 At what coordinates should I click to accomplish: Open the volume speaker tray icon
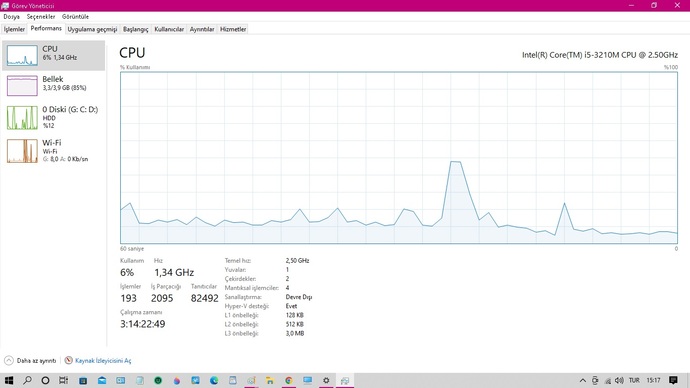click(619, 381)
